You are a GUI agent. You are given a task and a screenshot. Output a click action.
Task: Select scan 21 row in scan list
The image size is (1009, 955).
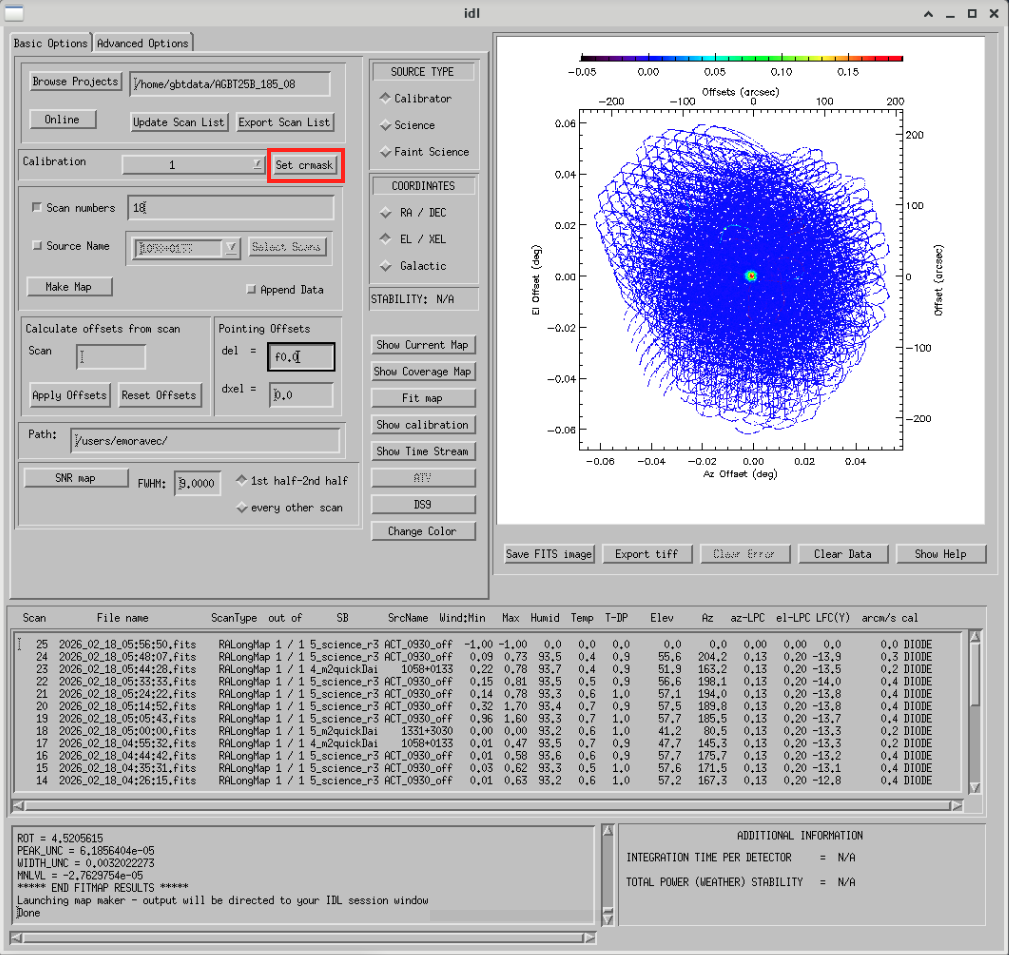pos(483,694)
